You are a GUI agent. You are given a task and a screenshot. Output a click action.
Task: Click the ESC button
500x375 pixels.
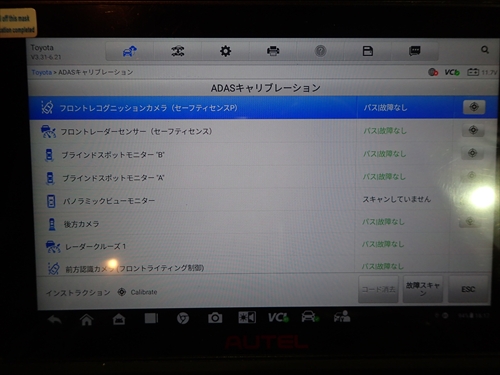tap(468, 289)
